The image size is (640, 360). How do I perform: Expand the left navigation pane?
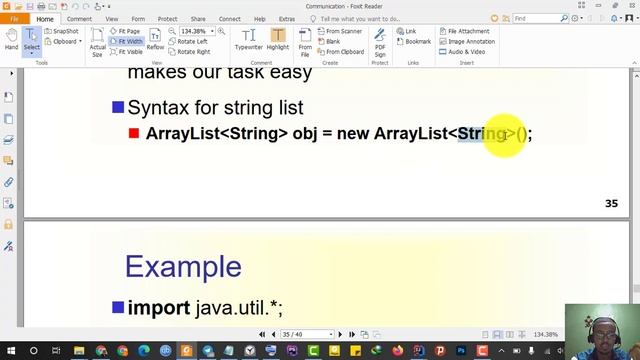tap(11, 73)
